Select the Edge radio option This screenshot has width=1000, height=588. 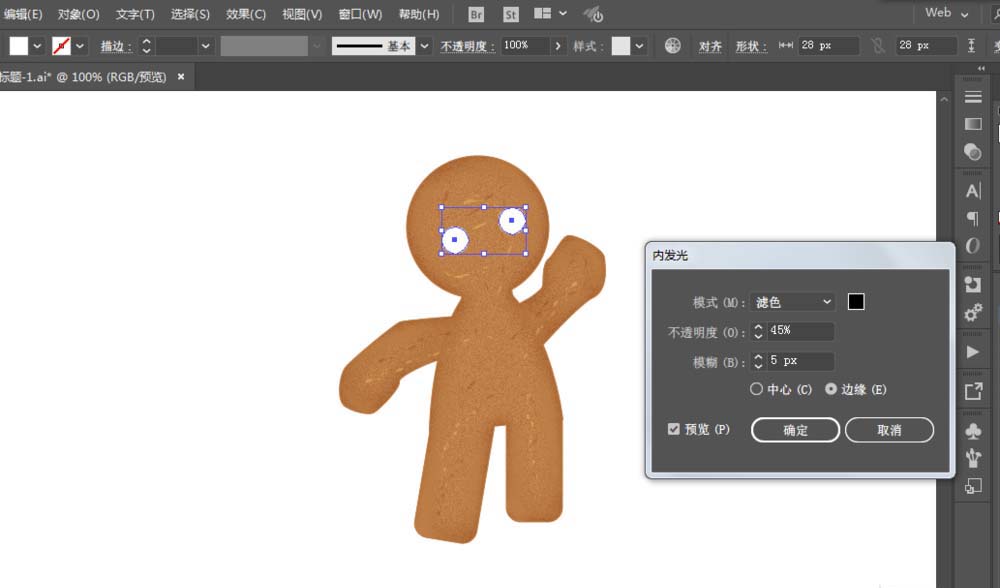pyautogui.click(x=830, y=388)
